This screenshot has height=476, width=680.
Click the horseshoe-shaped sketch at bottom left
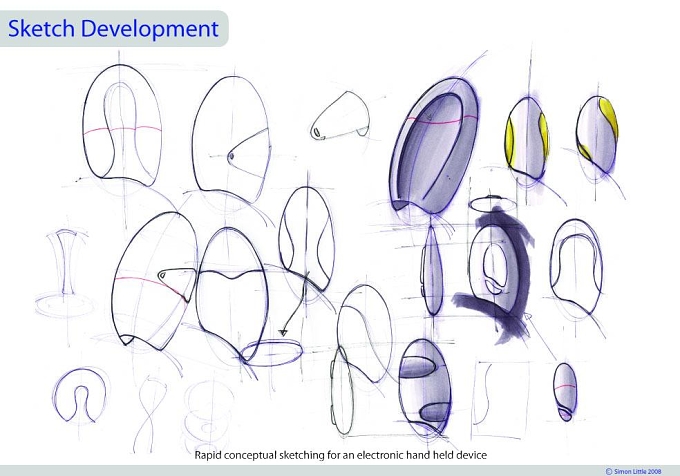click(81, 395)
